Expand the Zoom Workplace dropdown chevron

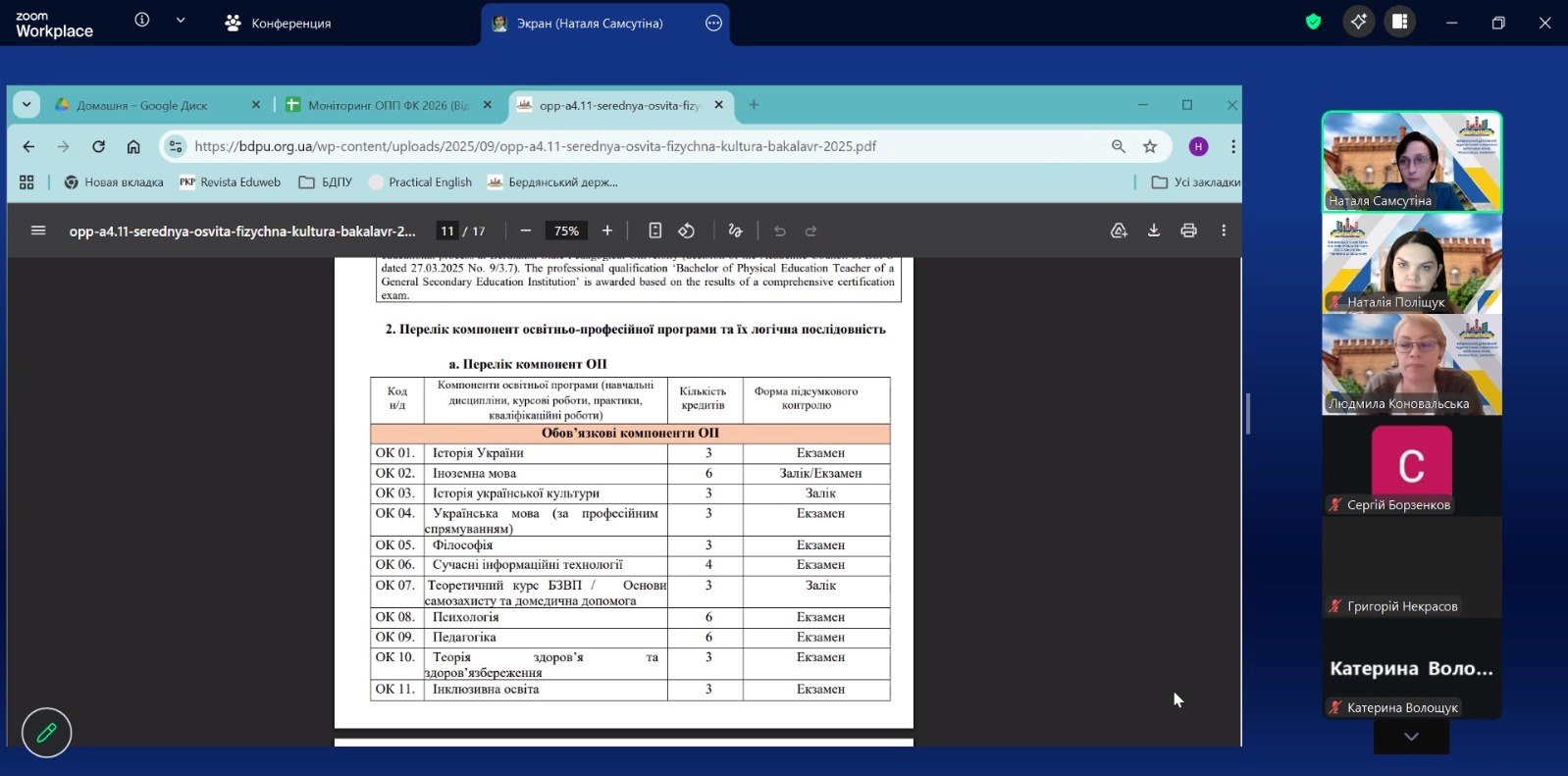coord(181,20)
